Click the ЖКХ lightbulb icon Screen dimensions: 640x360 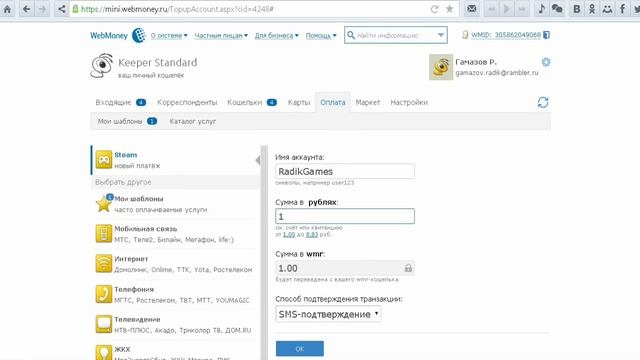[x=104, y=353]
